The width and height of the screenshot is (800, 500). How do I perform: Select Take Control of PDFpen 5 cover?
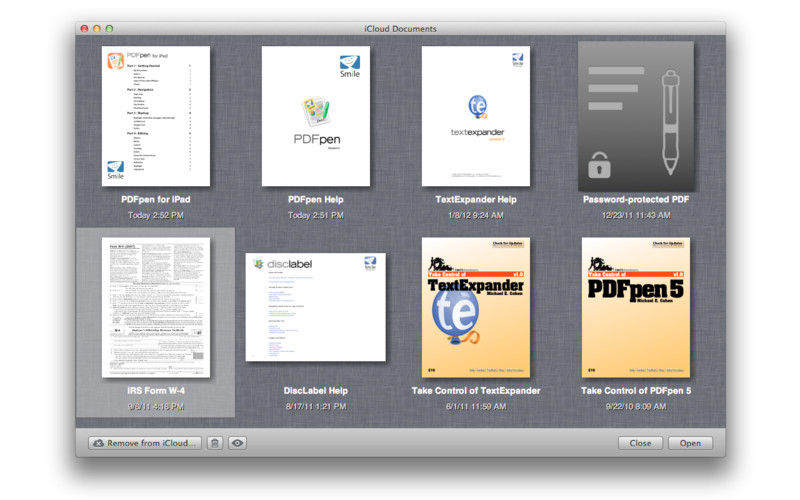pyautogui.click(x=636, y=308)
